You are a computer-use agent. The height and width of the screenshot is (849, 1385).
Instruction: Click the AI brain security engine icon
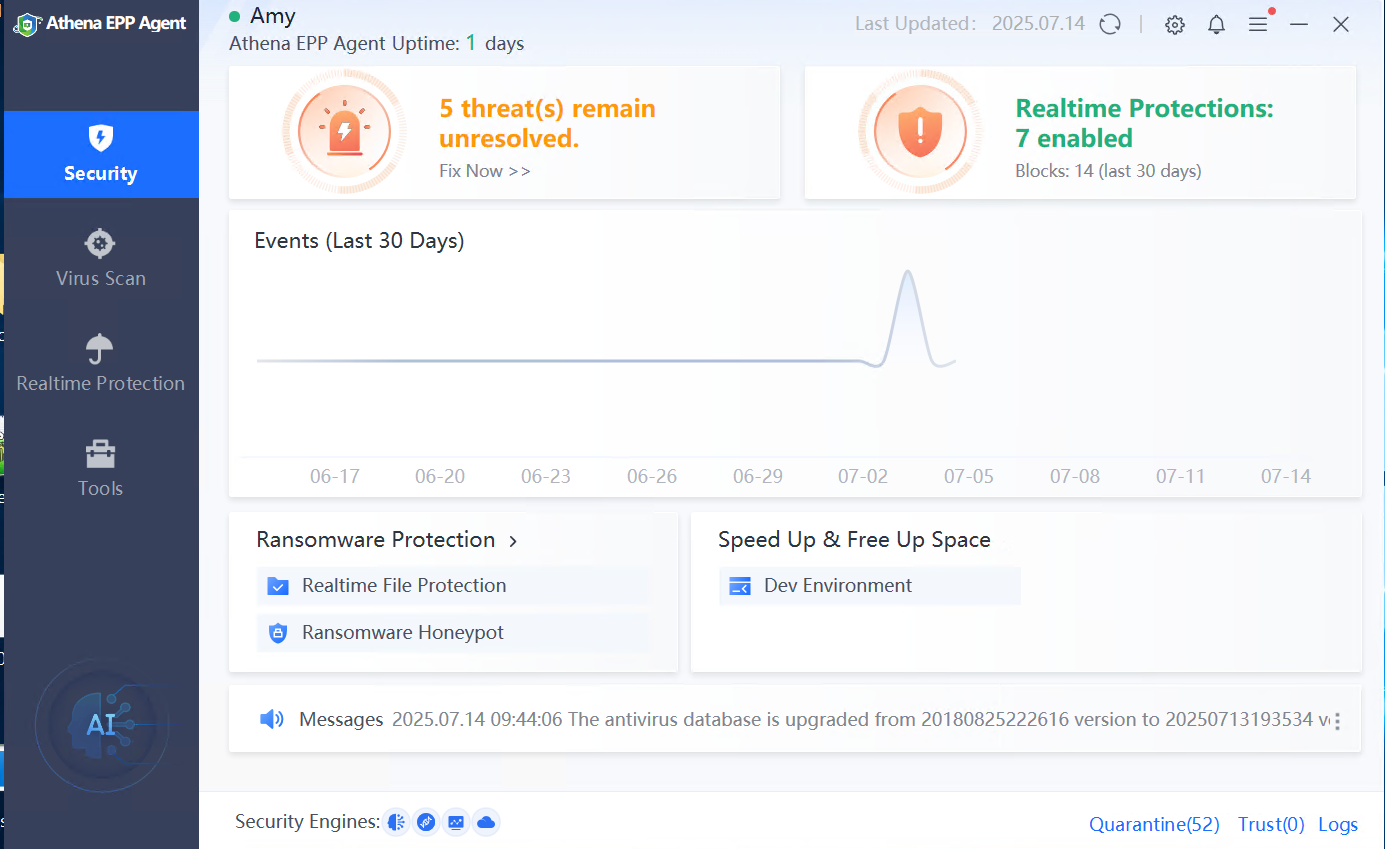pos(397,822)
